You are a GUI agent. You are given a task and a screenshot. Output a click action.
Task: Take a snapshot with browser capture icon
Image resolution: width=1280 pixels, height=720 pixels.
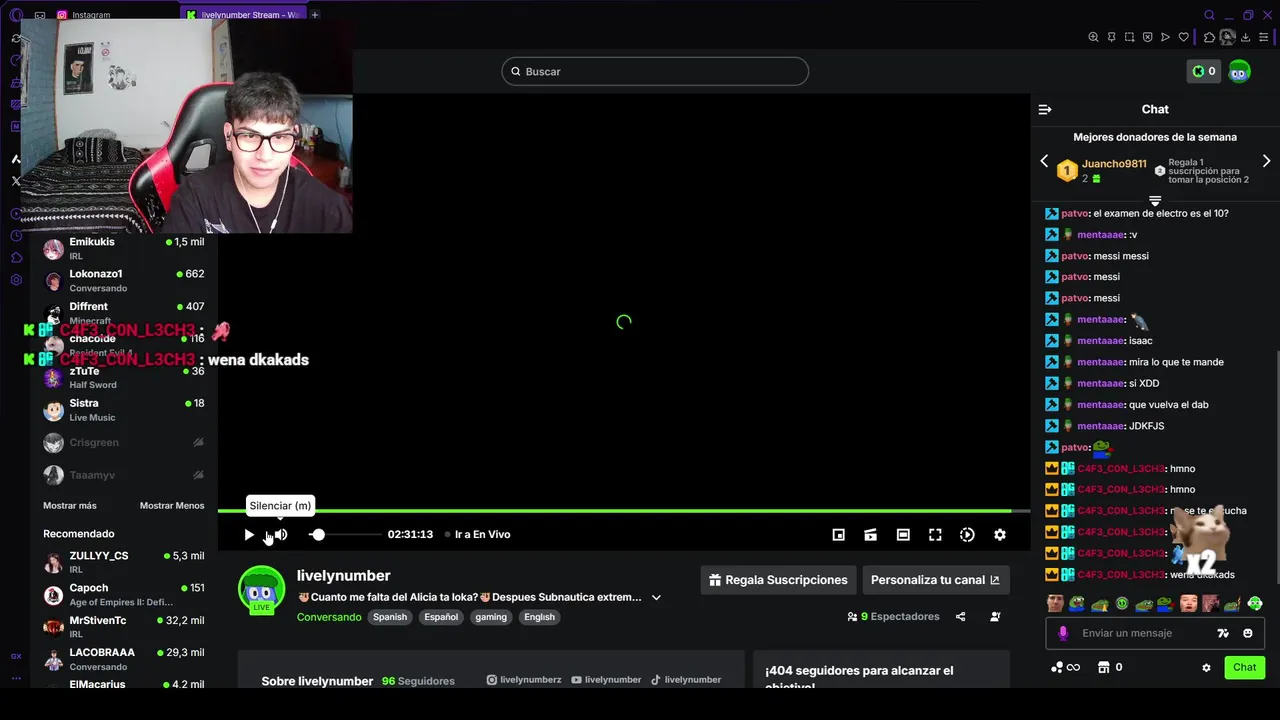click(1129, 37)
